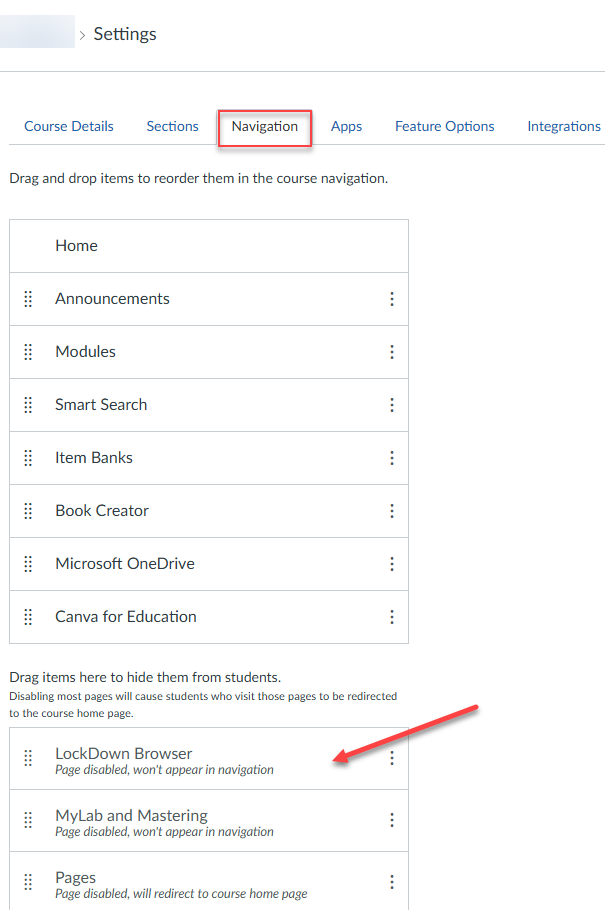Open the Integrations tab
The height and width of the screenshot is (910, 605).
(x=564, y=127)
